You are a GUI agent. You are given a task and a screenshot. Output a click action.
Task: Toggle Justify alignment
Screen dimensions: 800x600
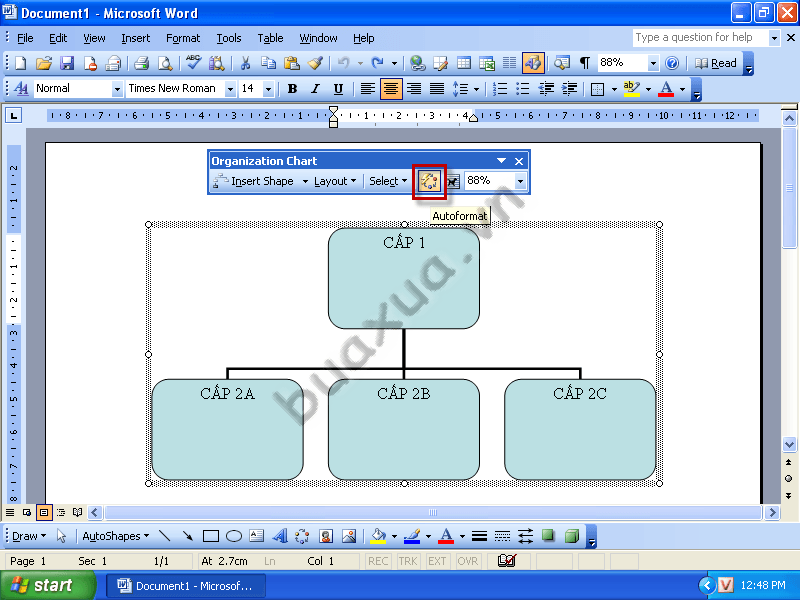437,89
